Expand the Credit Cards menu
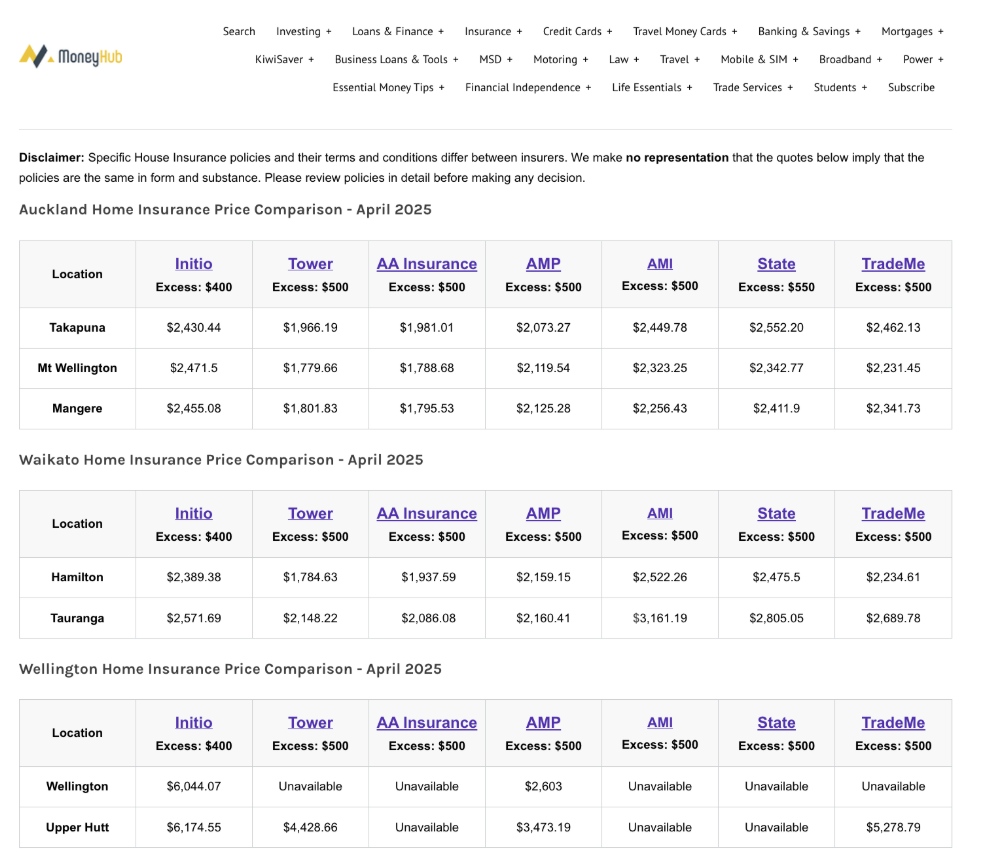 click(577, 31)
